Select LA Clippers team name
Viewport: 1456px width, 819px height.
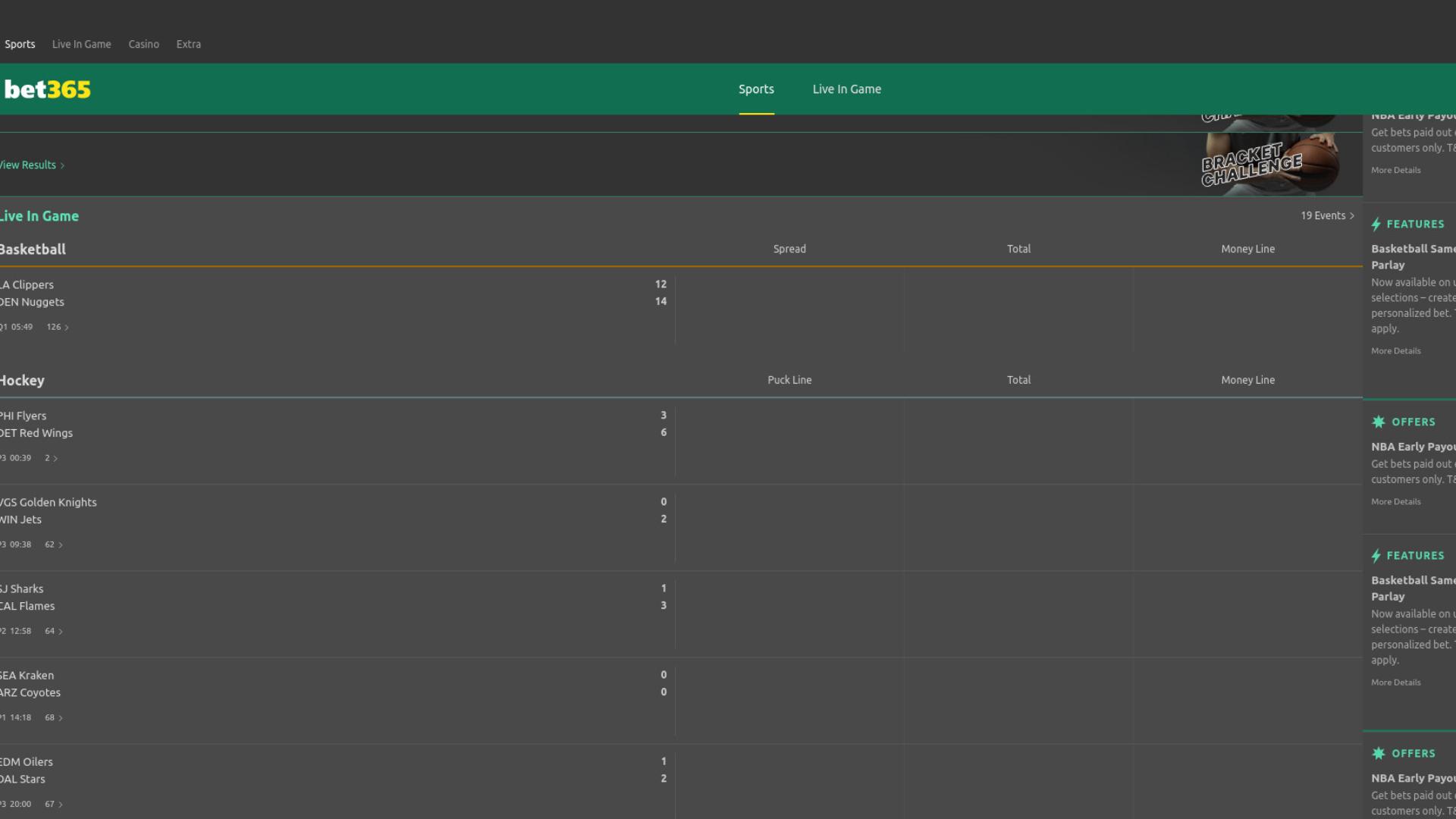(27, 285)
